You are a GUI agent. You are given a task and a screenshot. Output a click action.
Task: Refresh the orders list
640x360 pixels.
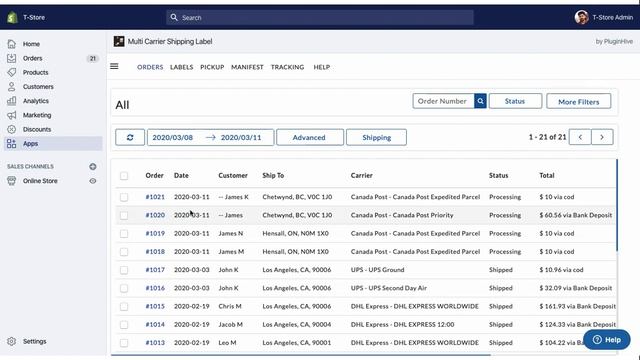130,137
